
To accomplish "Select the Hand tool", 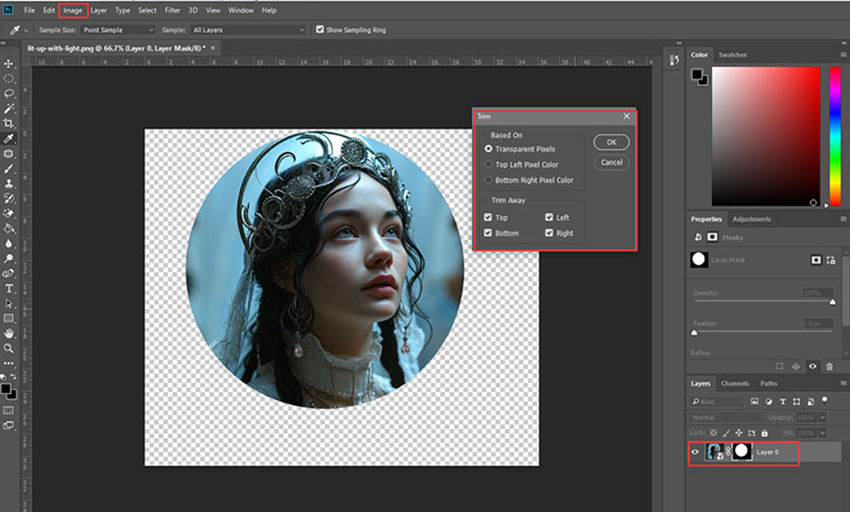I will pyautogui.click(x=9, y=334).
